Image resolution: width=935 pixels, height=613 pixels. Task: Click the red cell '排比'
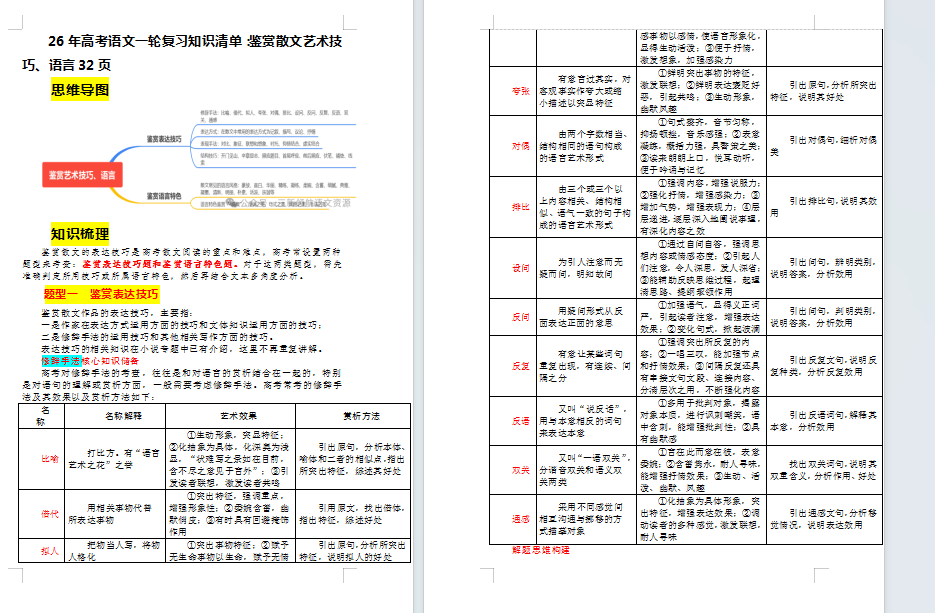click(x=521, y=206)
